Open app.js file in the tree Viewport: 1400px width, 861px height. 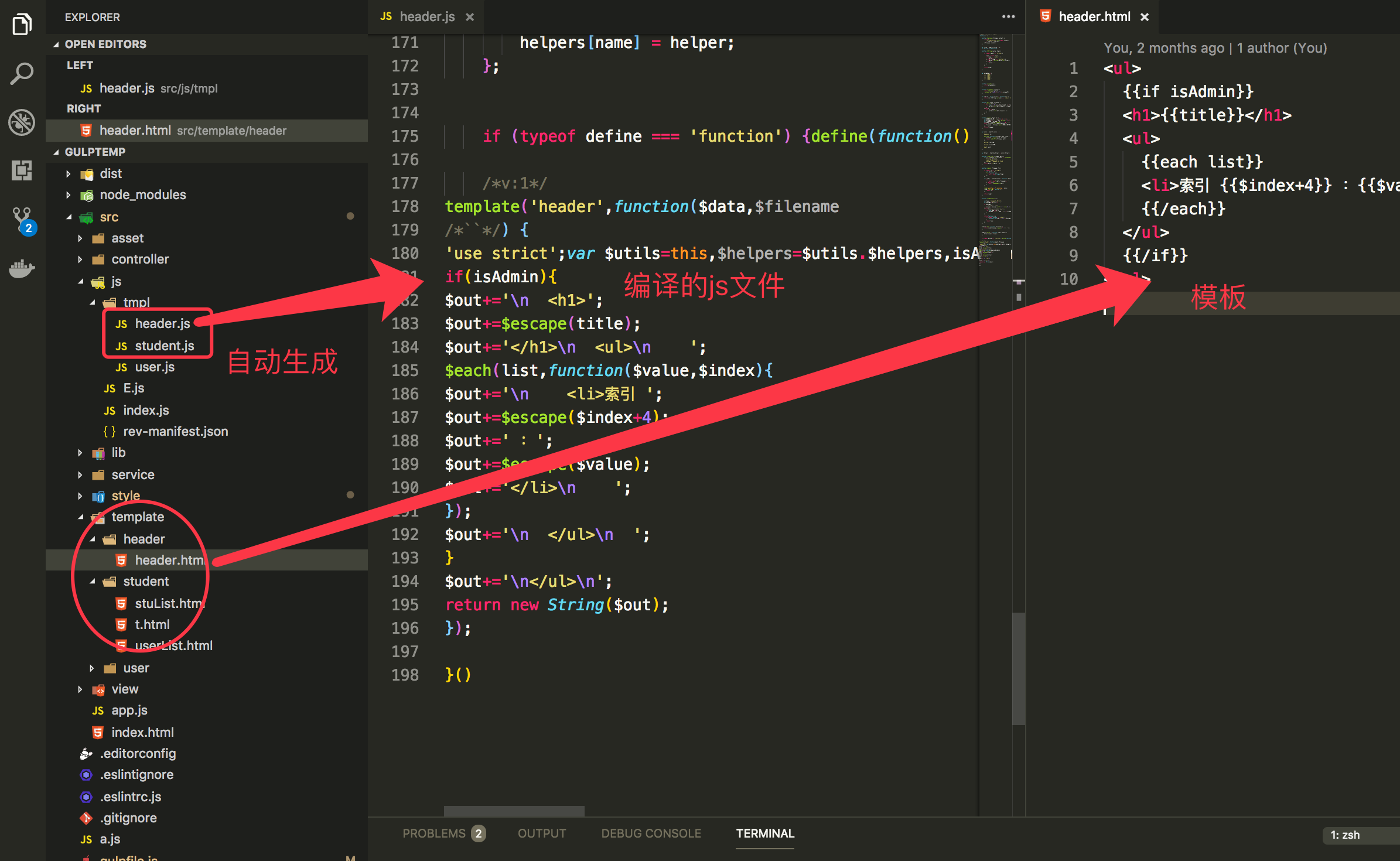click(x=207, y=710)
